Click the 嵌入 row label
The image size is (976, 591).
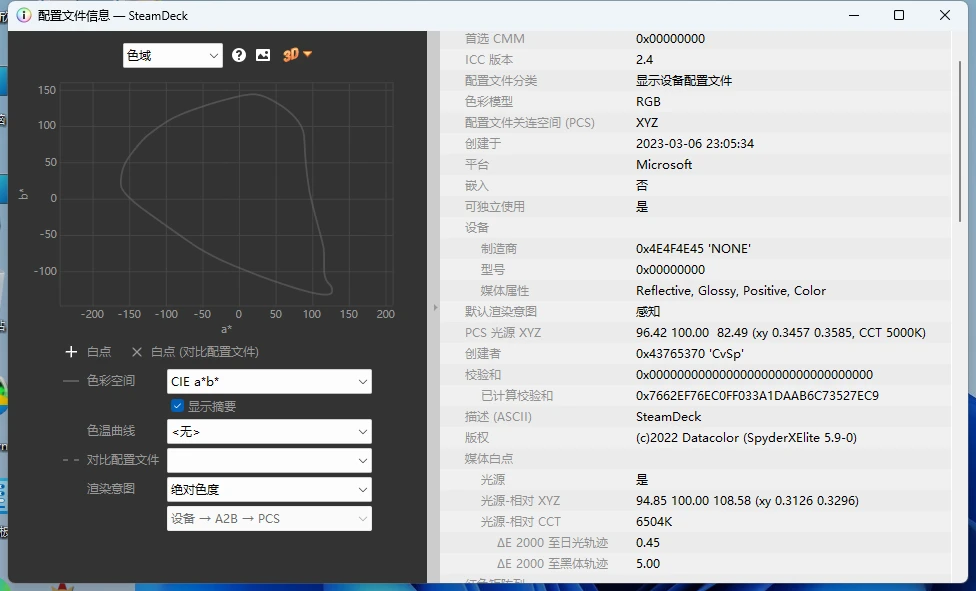pos(477,186)
